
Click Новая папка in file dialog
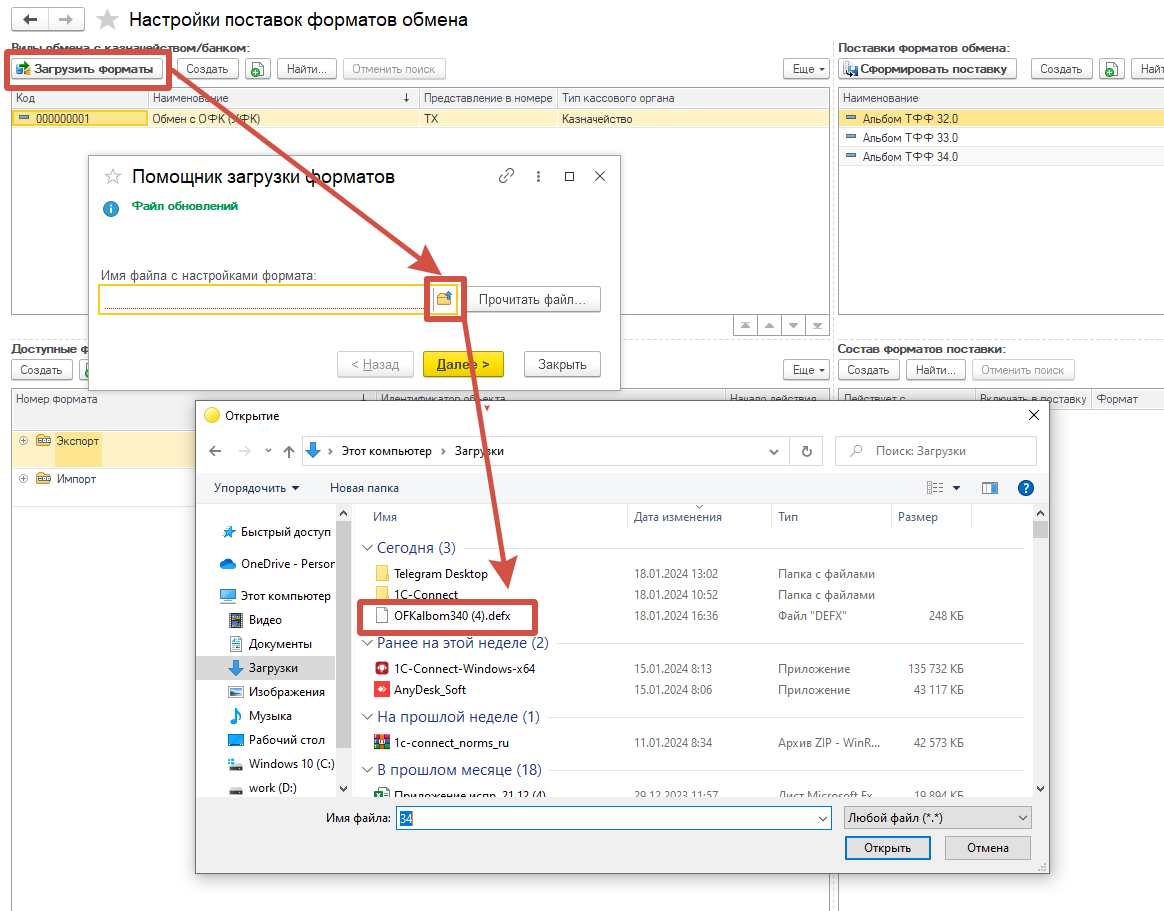(x=364, y=488)
